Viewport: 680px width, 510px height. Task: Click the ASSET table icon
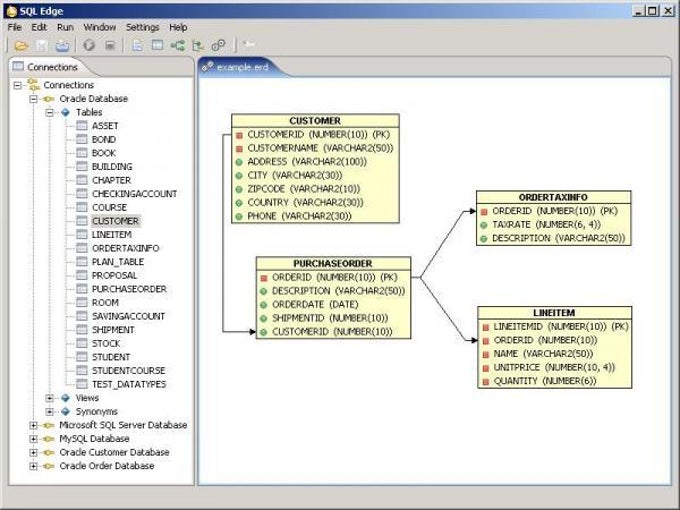(82, 126)
